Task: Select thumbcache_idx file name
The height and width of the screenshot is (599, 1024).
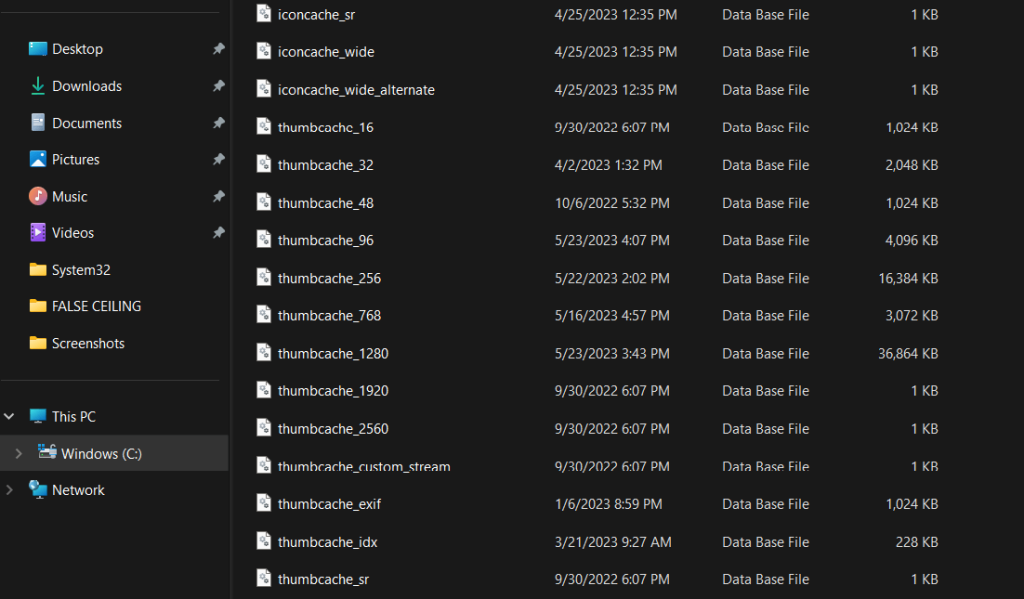Action: click(x=327, y=542)
